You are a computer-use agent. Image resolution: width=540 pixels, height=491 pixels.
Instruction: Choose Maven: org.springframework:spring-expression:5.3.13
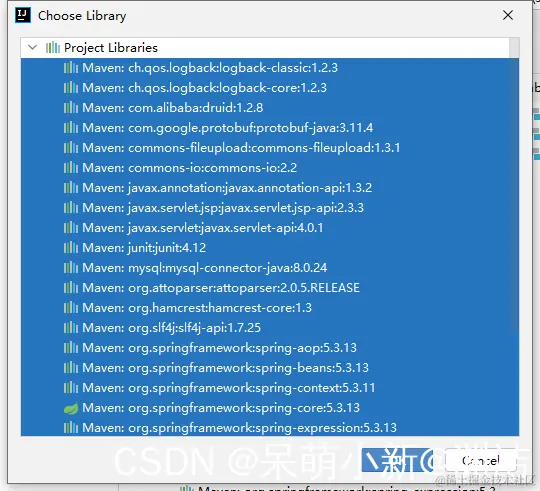pos(270,427)
